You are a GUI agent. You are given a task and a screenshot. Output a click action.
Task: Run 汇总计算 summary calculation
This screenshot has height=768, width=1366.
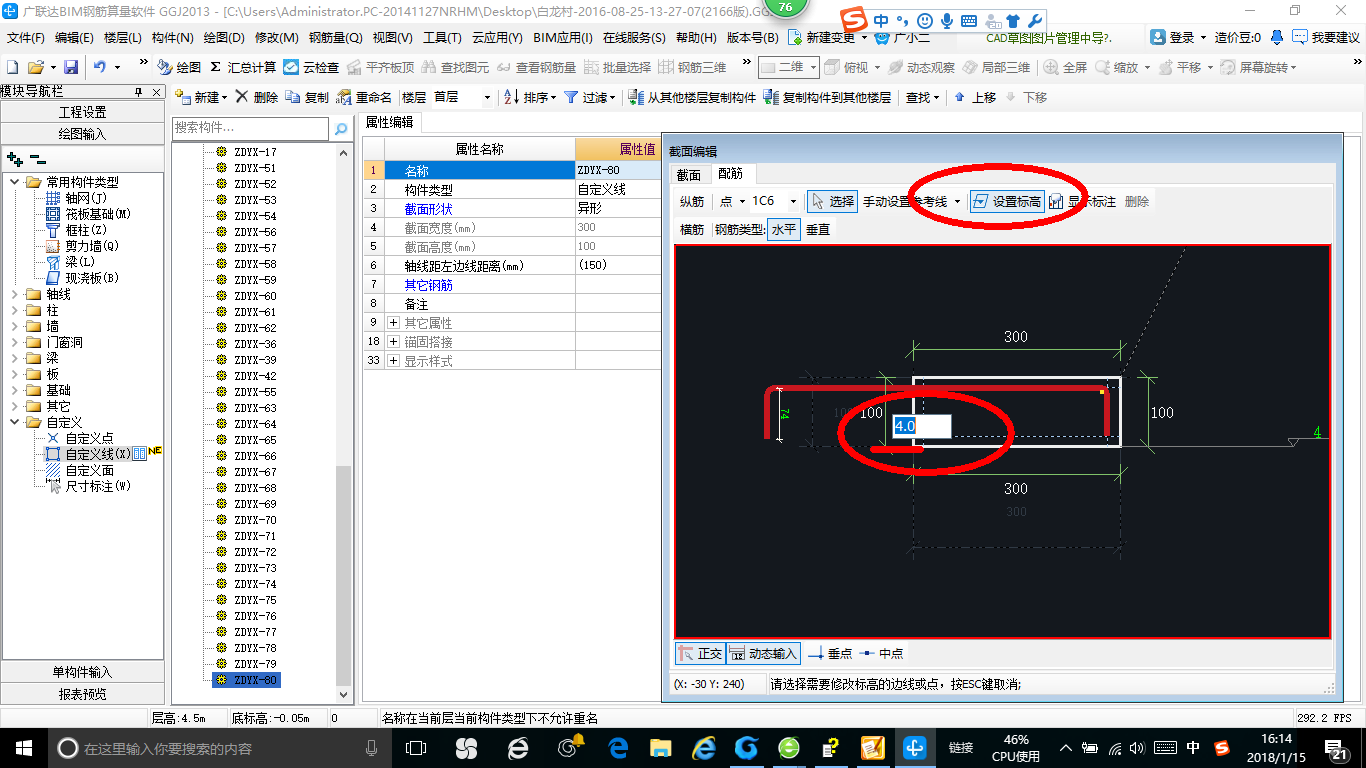(x=243, y=67)
